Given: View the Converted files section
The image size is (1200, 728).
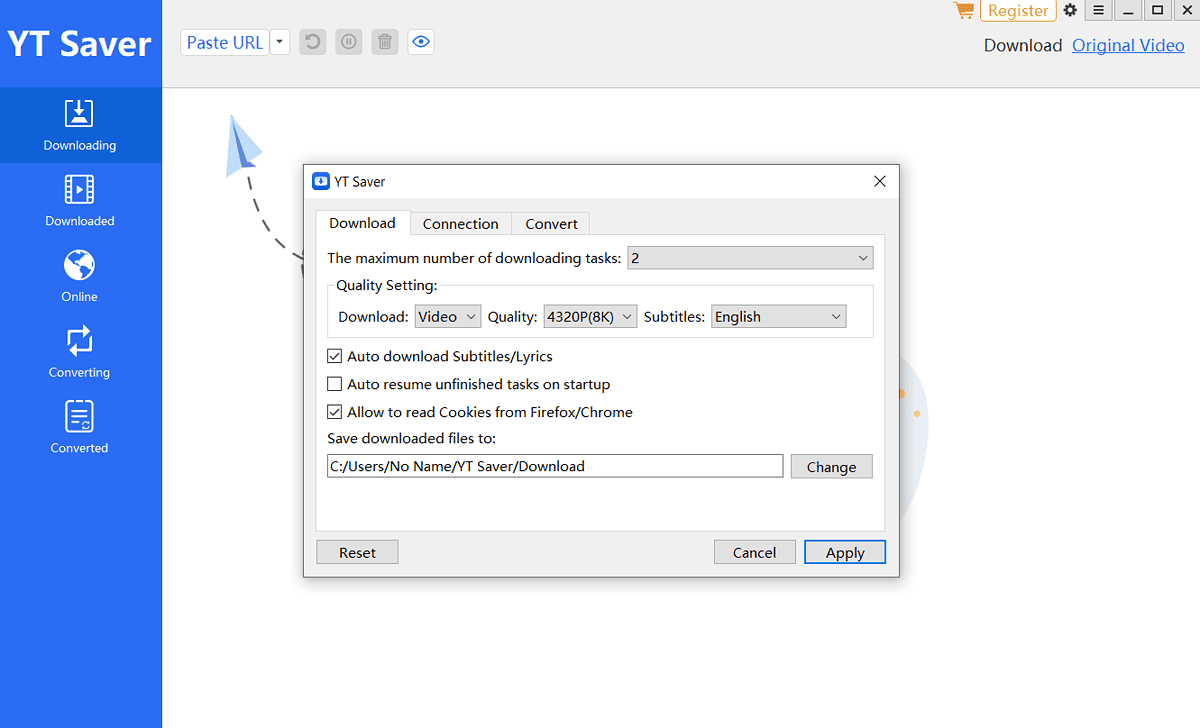Looking at the screenshot, I should 80,427.
